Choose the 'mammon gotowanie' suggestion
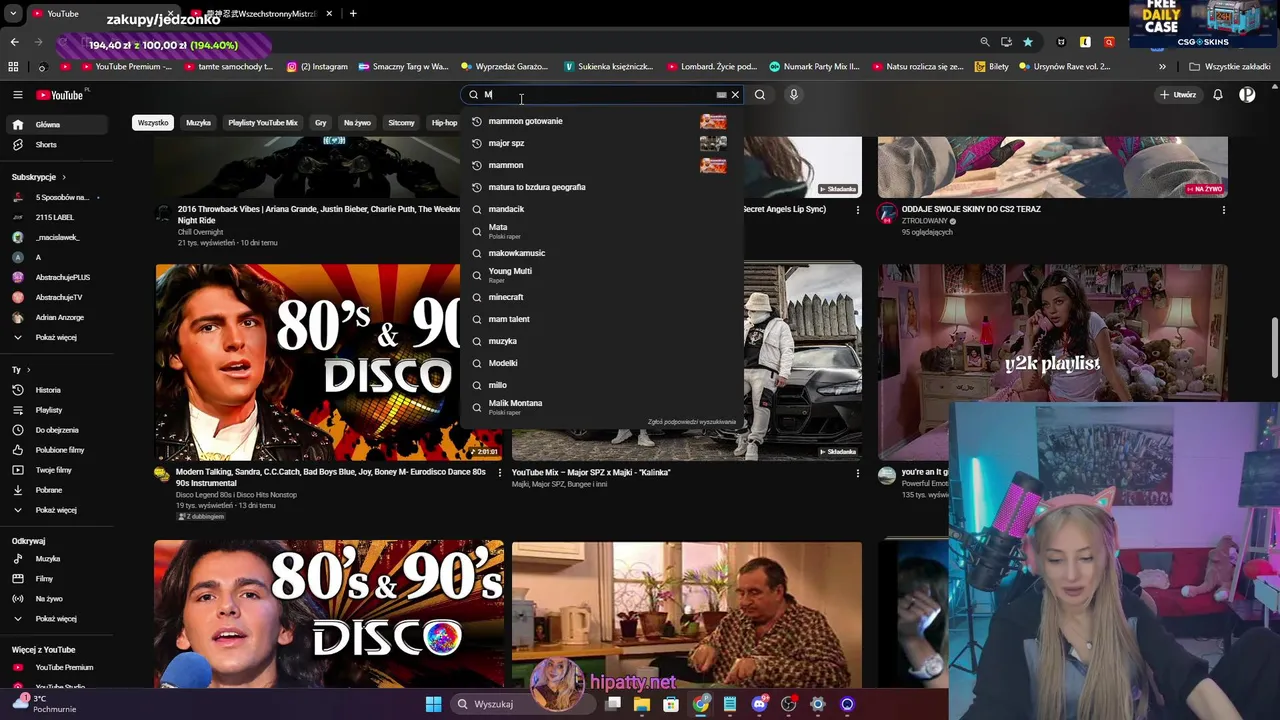The image size is (1280, 720). click(600, 121)
